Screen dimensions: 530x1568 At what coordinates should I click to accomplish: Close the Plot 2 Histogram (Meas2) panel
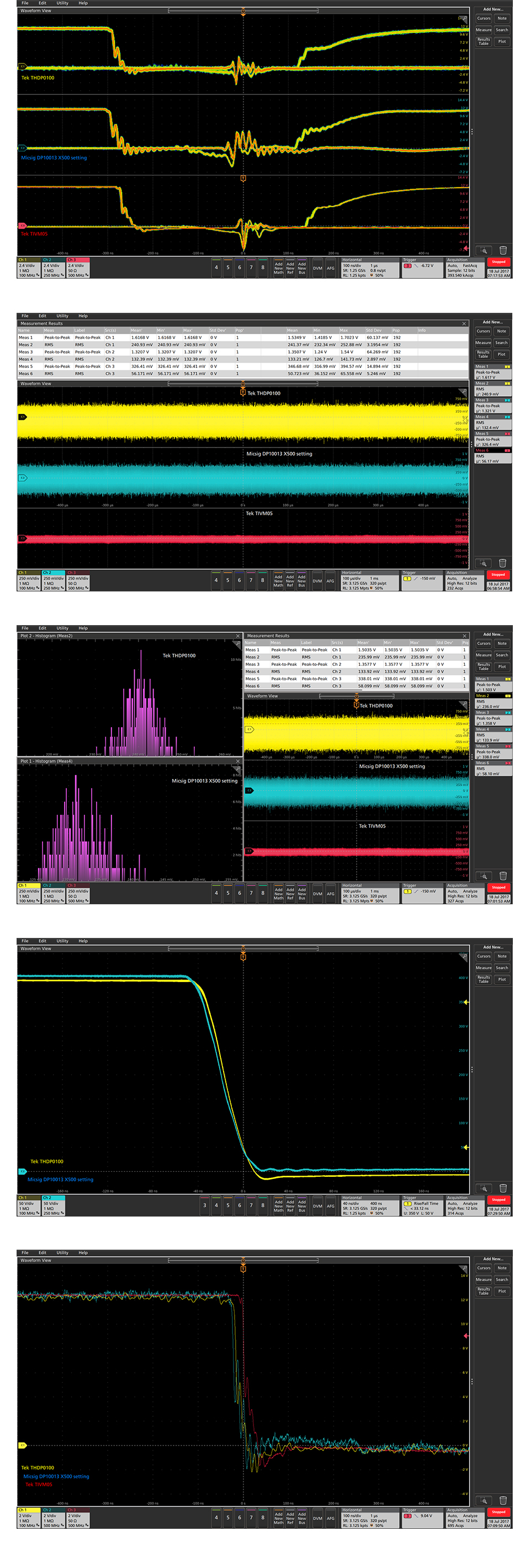click(238, 636)
